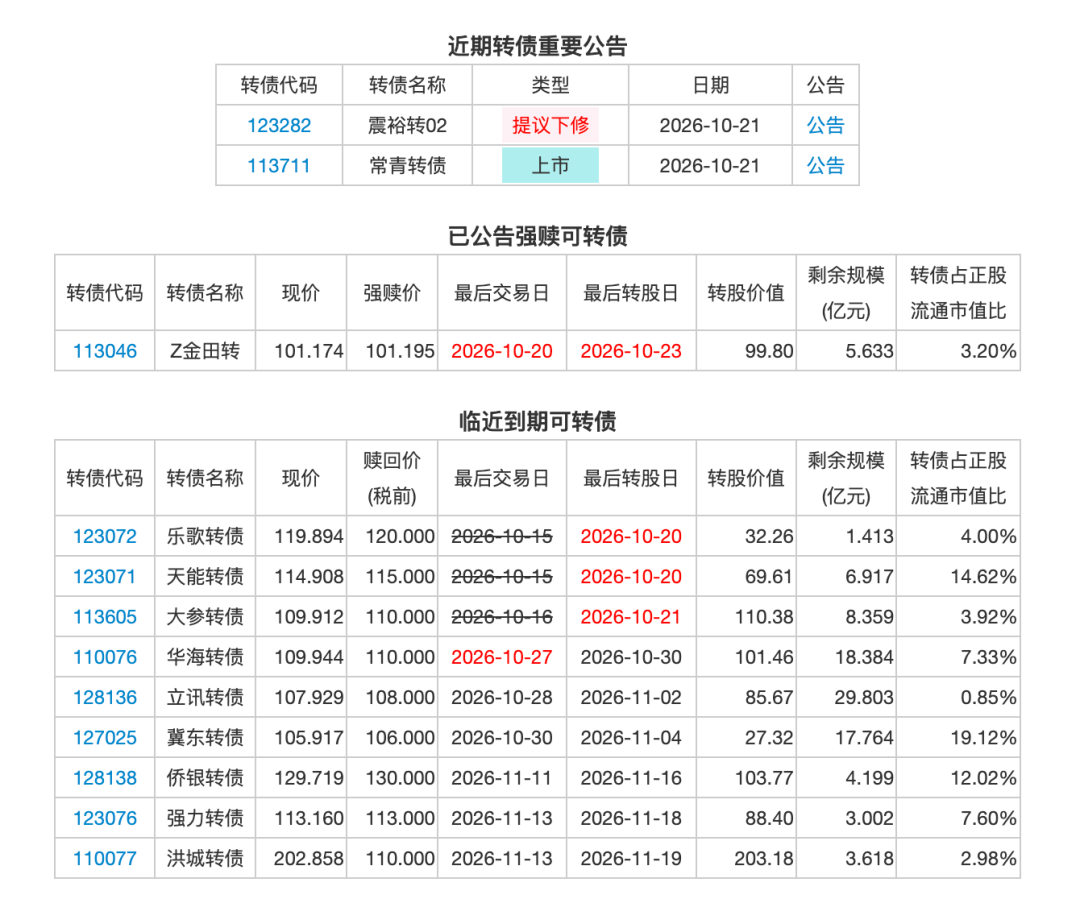This screenshot has width=1080, height=899.
Task: Click the 临近到期可转债 heading
Action: tap(537, 422)
